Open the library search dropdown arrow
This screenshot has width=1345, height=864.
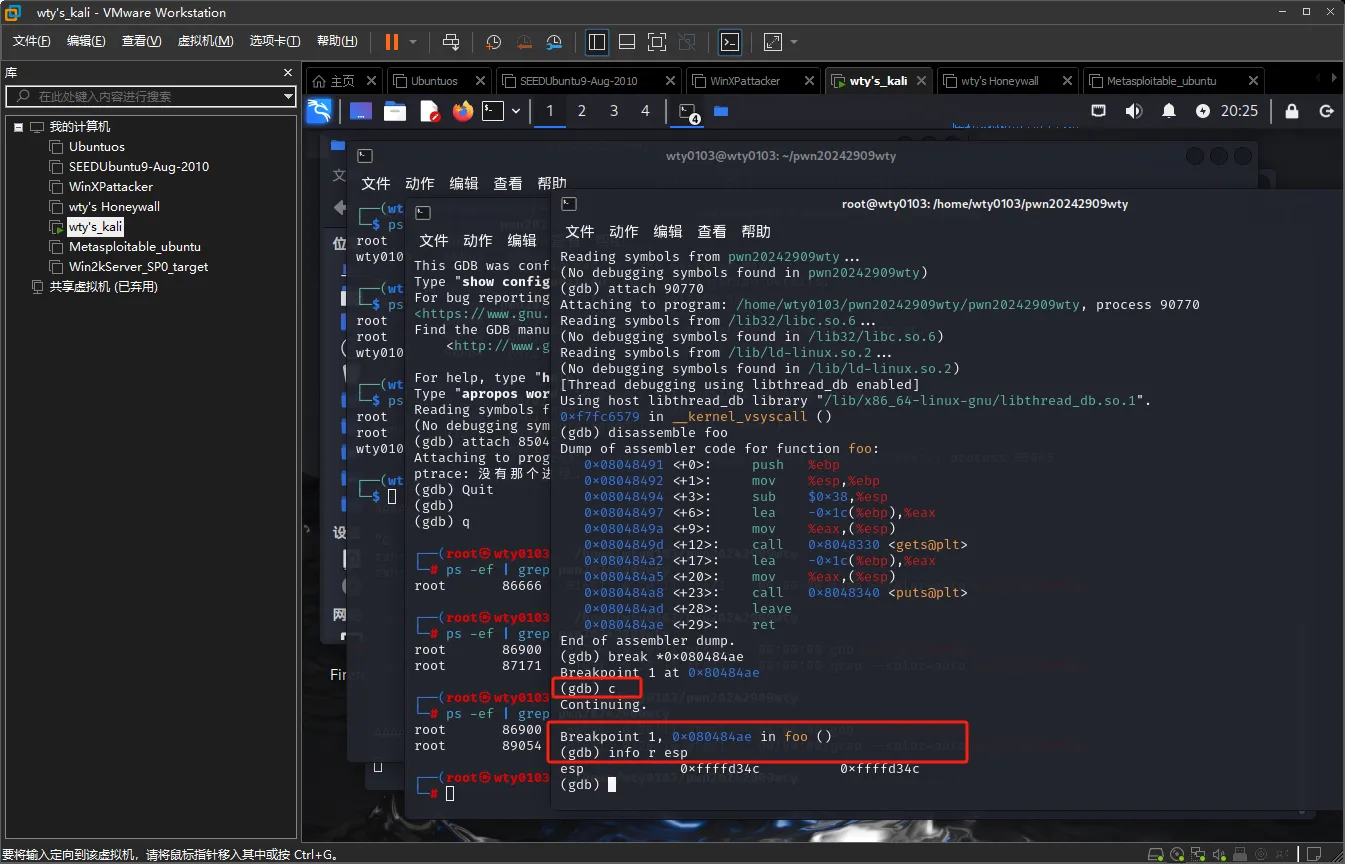tap(288, 96)
